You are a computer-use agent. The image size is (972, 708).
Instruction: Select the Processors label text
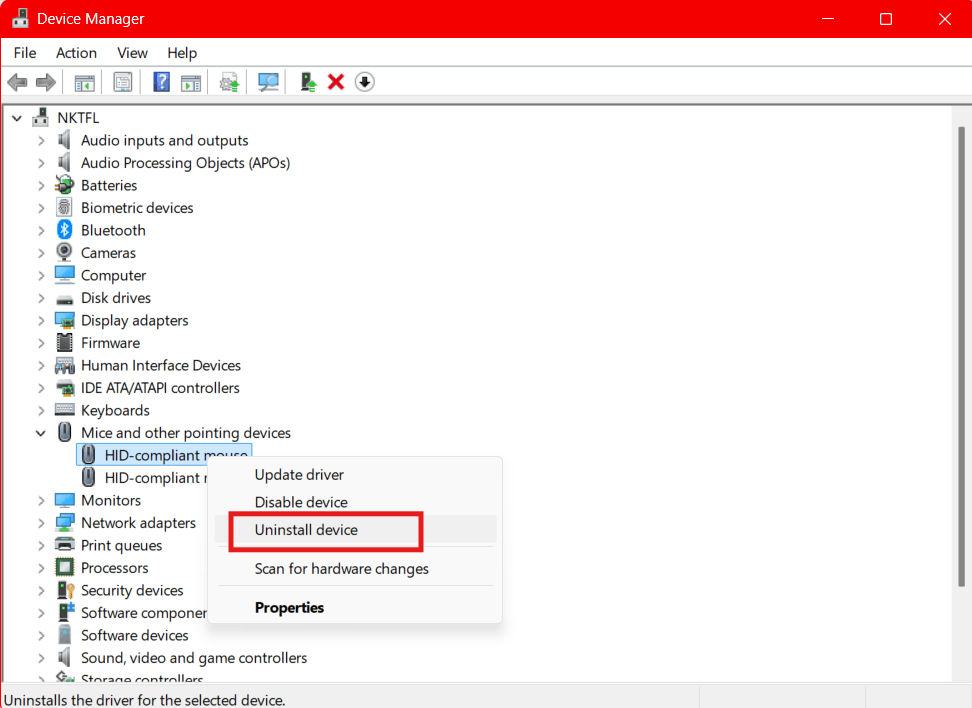click(115, 567)
